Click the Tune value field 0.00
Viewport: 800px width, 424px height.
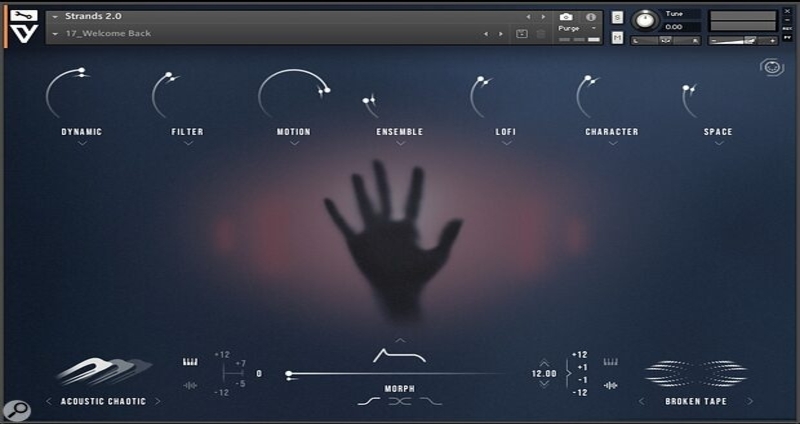(681, 27)
